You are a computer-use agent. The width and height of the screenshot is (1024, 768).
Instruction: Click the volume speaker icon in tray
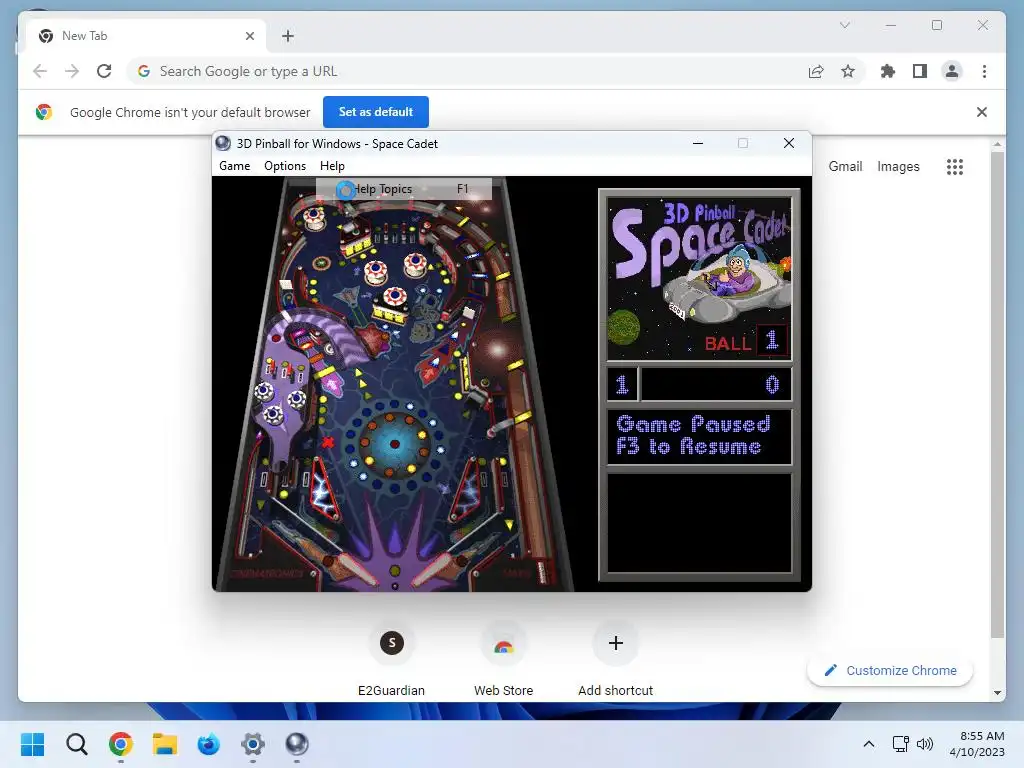924,744
